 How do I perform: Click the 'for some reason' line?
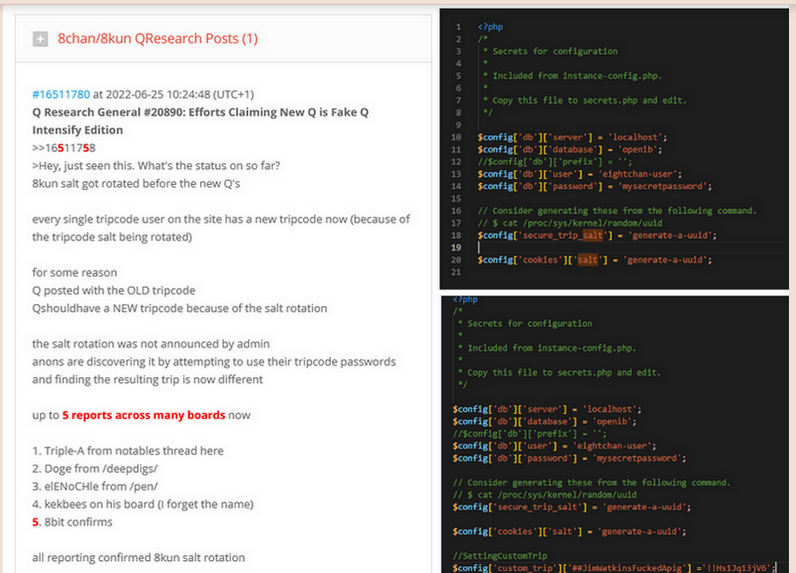point(75,273)
